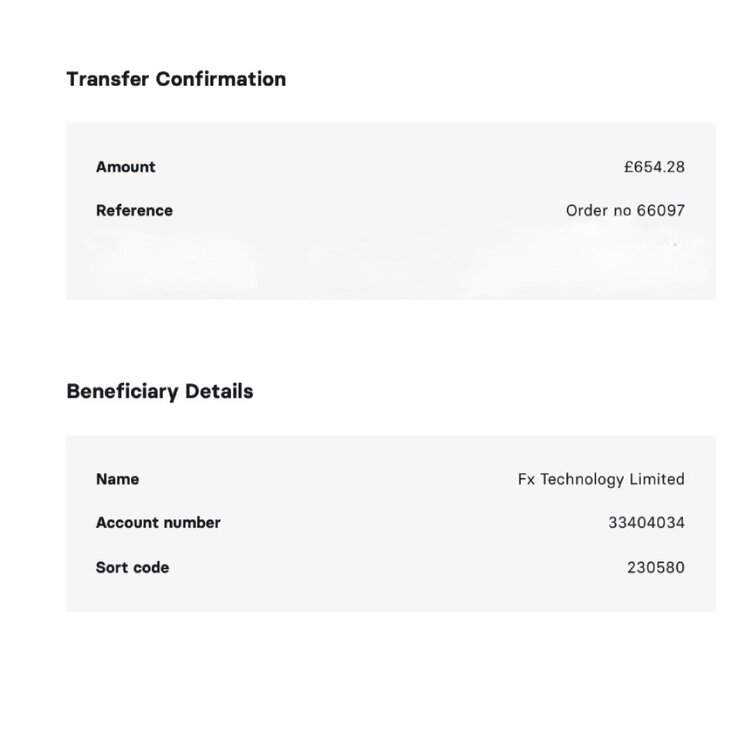The width and height of the screenshot is (745, 750).
Task: Select the Reference label
Action: coord(134,211)
